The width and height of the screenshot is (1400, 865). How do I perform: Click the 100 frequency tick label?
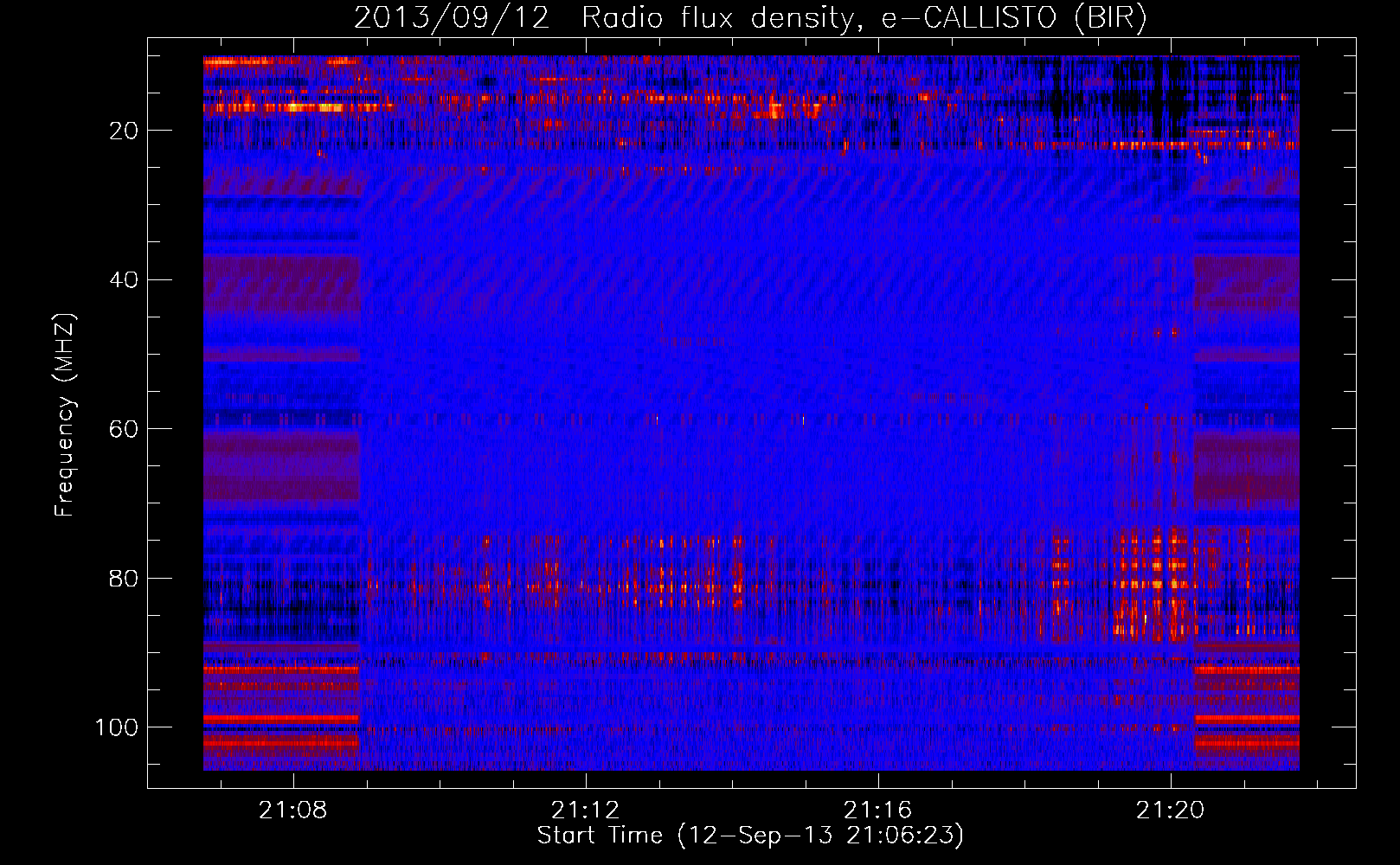117,727
